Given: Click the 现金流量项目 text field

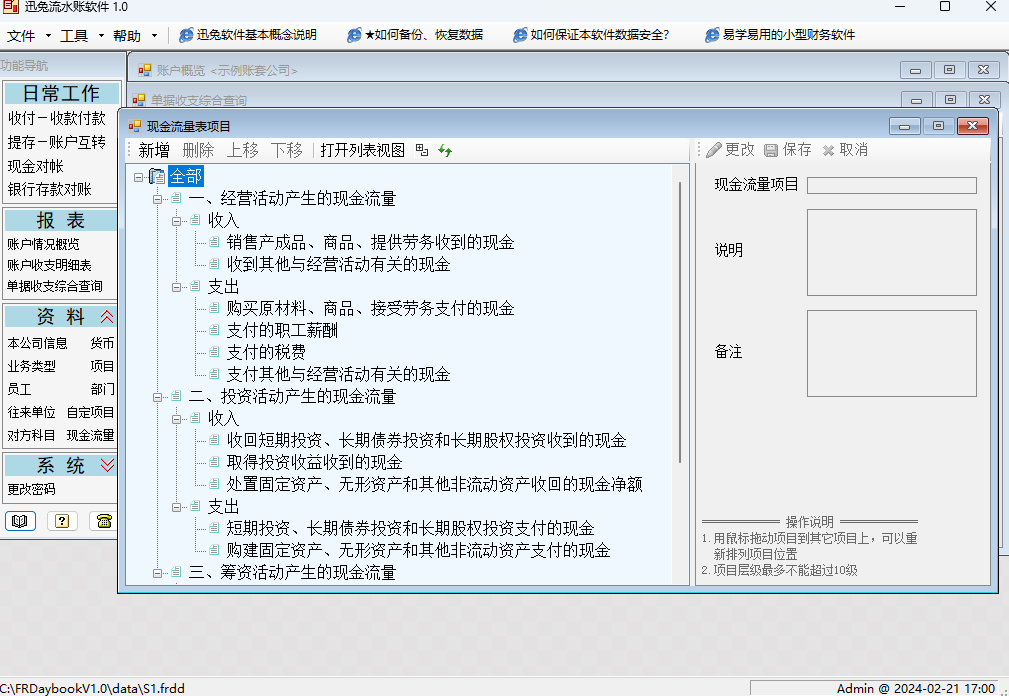Looking at the screenshot, I should pos(891,185).
